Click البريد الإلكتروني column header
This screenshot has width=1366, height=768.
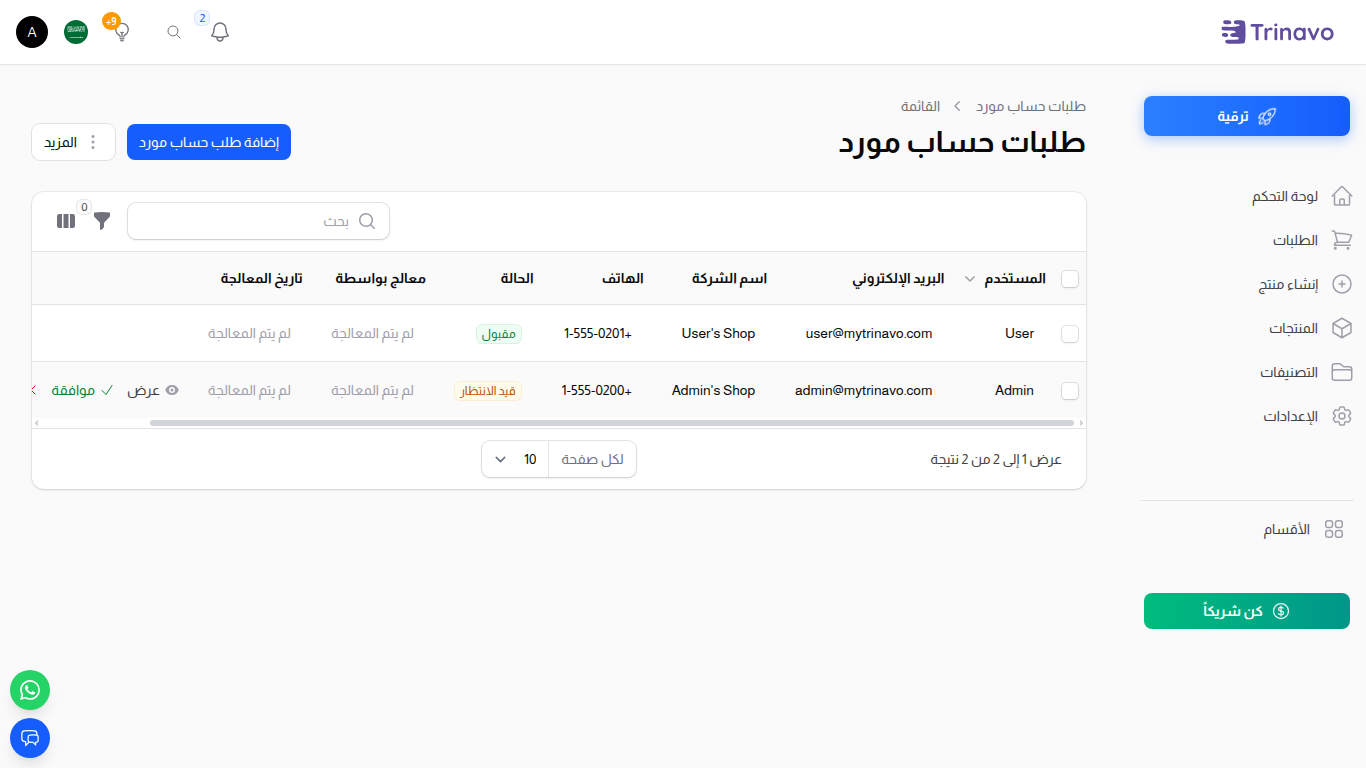898,279
